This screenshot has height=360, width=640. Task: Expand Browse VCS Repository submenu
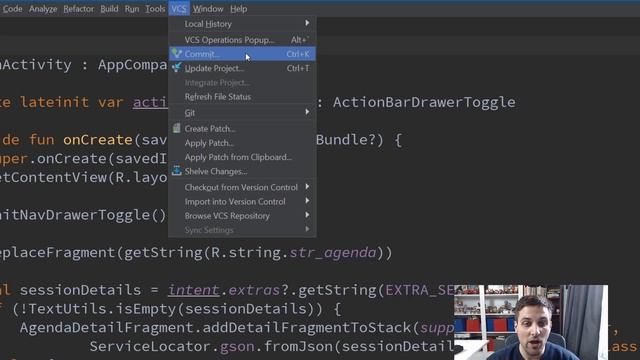242,216
